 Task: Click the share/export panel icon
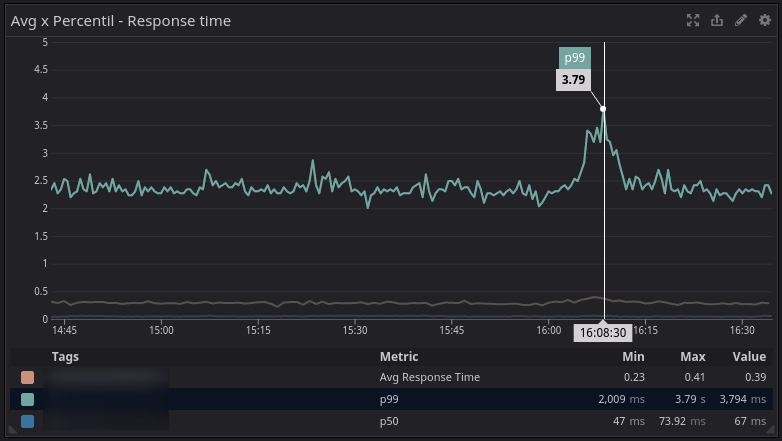pos(717,20)
